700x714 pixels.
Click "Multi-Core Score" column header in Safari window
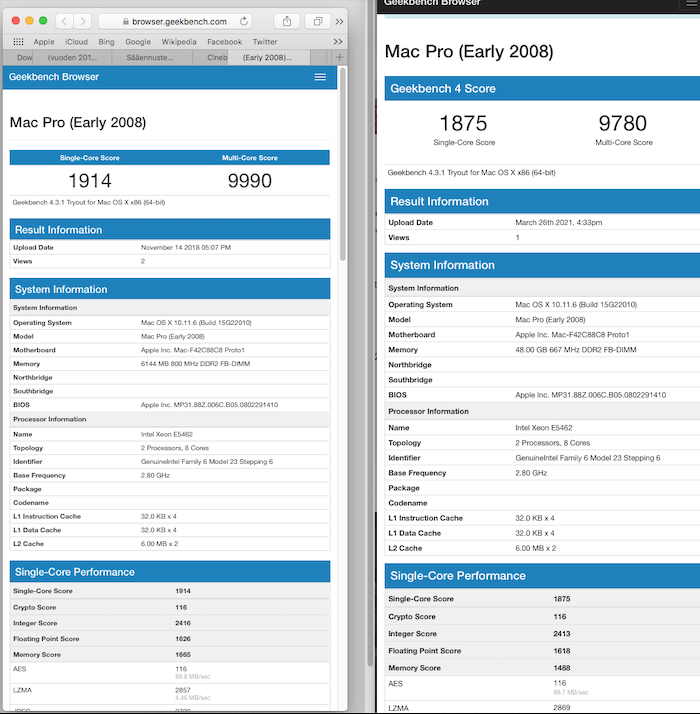250,158
